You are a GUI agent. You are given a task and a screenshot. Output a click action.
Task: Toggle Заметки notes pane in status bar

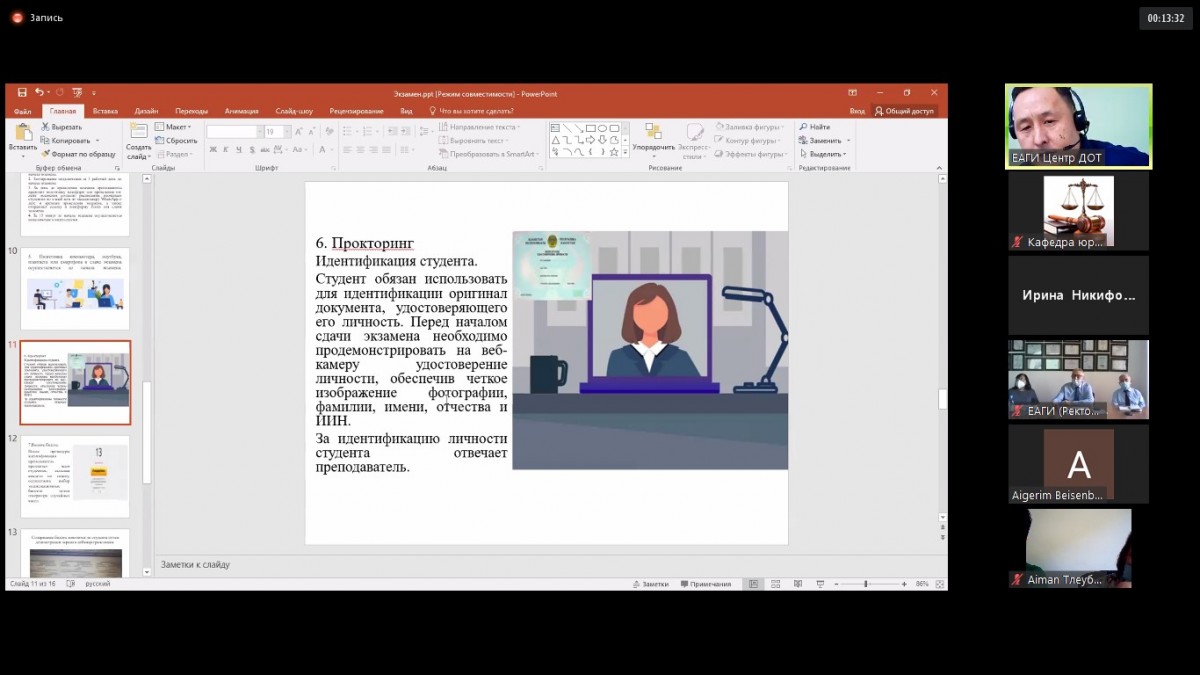pyautogui.click(x=650, y=584)
